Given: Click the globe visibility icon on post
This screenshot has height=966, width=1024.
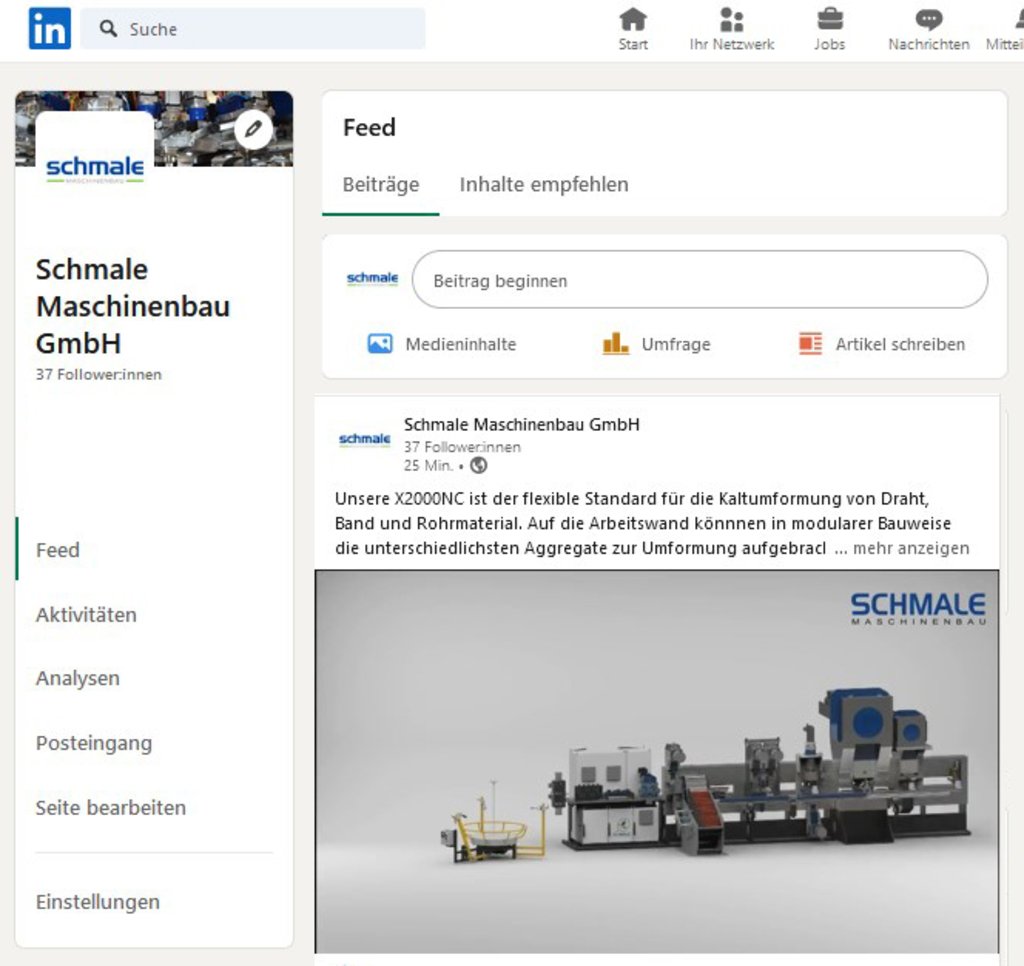Looking at the screenshot, I should 479,466.
